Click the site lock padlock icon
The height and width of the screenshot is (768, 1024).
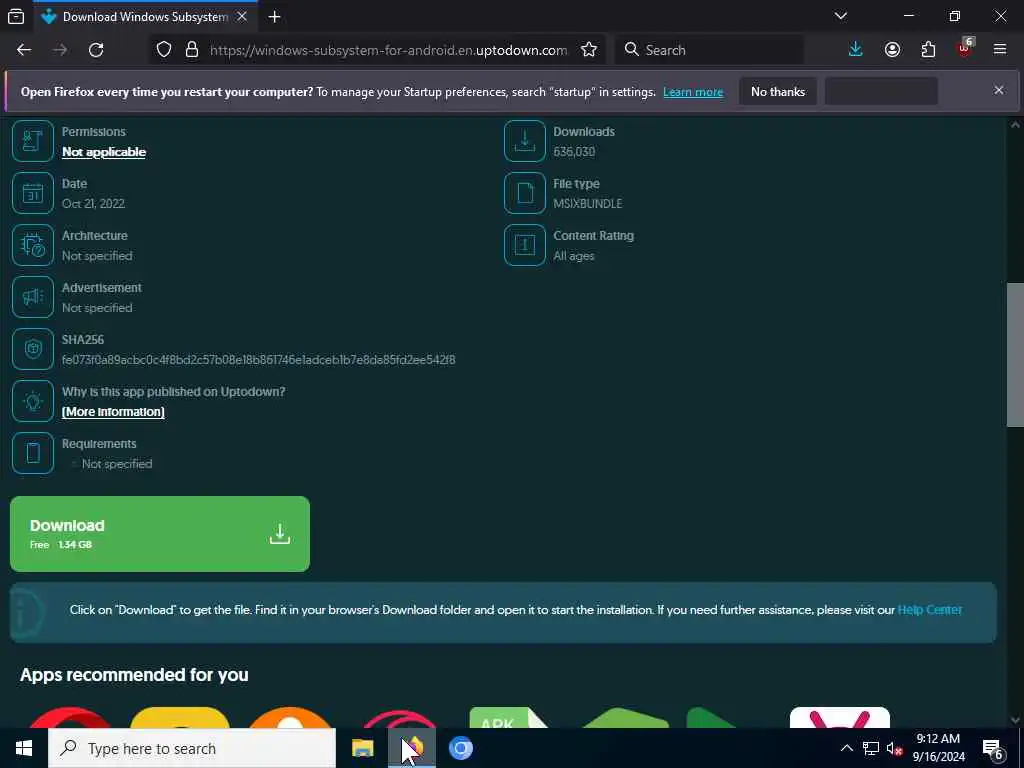coord(191,50)
